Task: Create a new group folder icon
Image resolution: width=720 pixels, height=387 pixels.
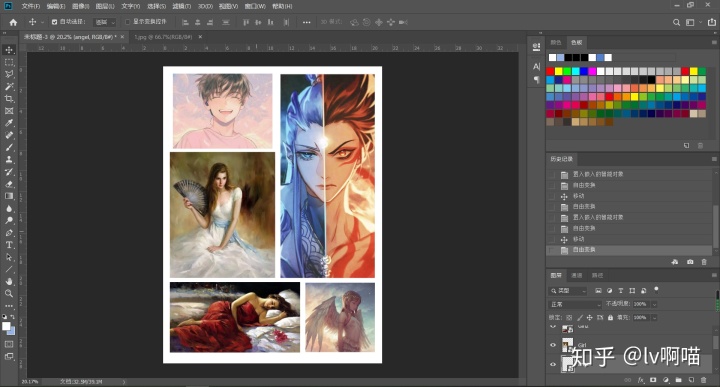Action: click(678, 380)
